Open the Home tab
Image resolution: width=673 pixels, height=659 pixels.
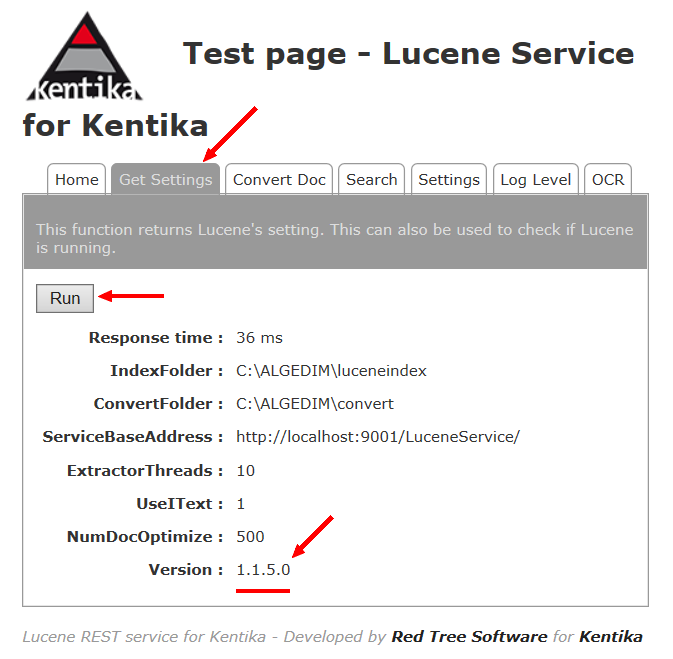click(x=77, y=179)
